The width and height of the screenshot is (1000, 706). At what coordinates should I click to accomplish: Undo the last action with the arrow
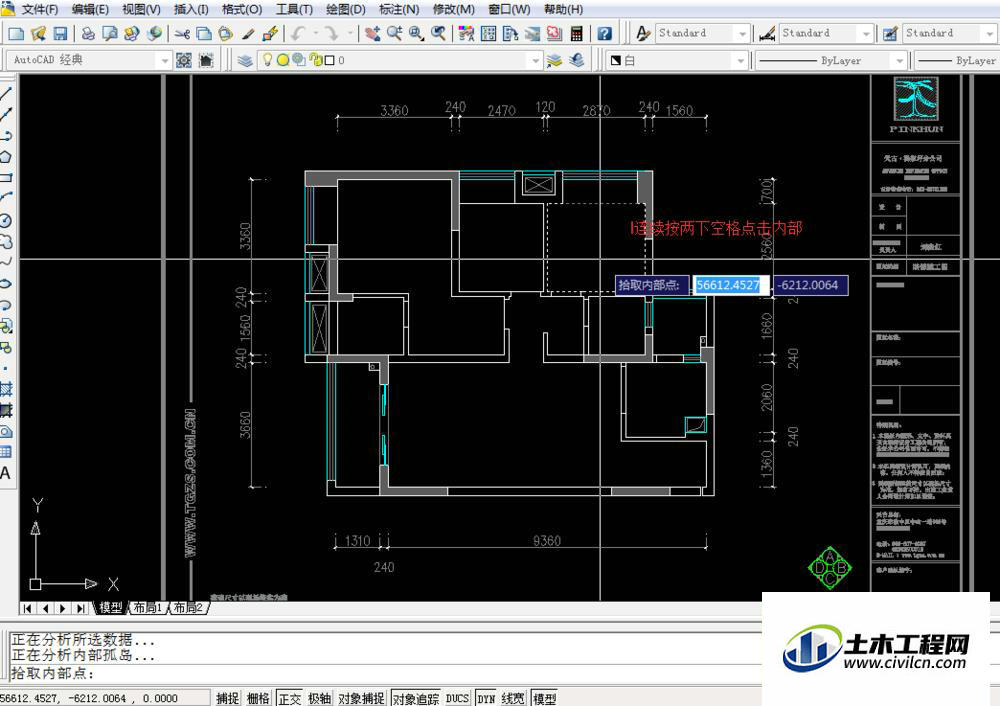(298, 33)
